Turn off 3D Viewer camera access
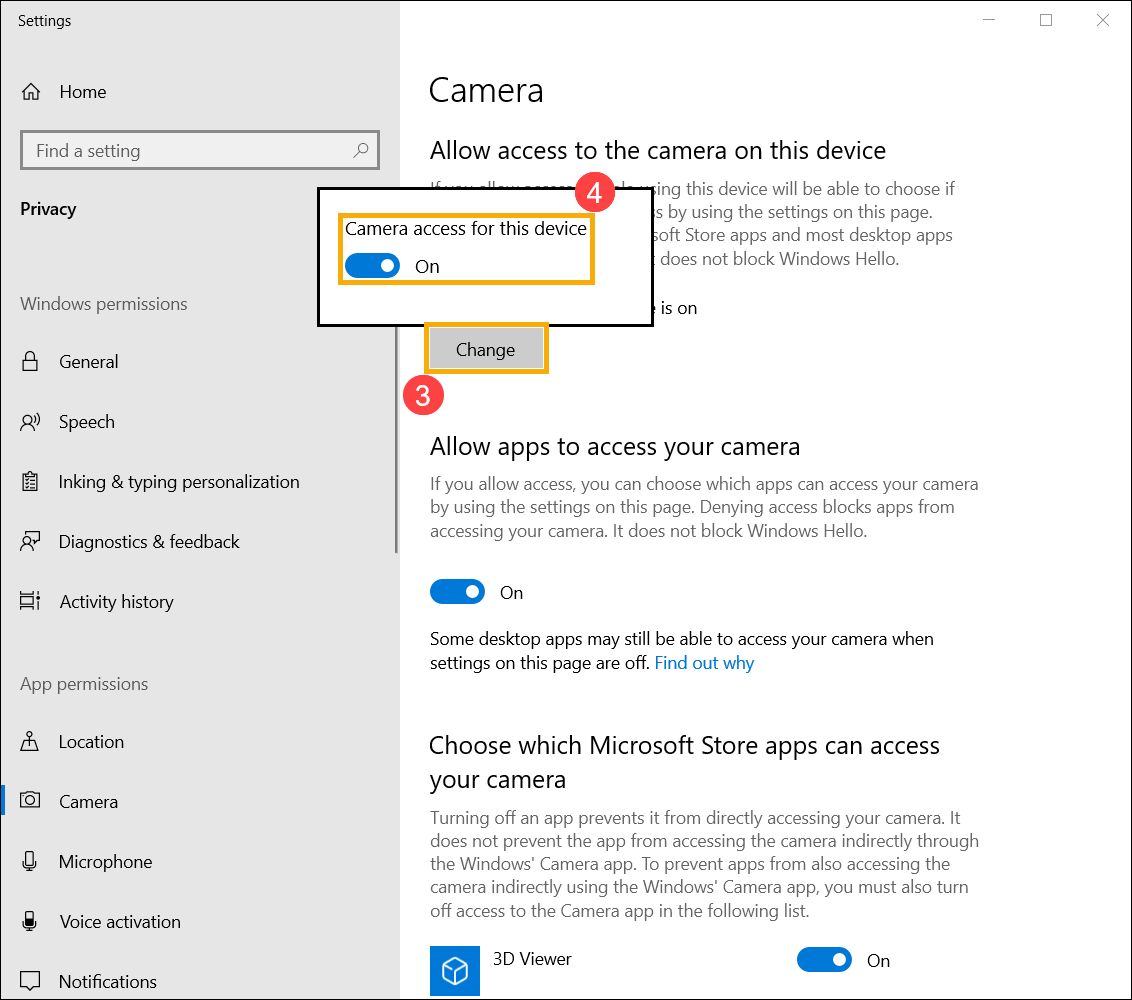This screenshot has width=1132, height=1000. click(824, 960)
